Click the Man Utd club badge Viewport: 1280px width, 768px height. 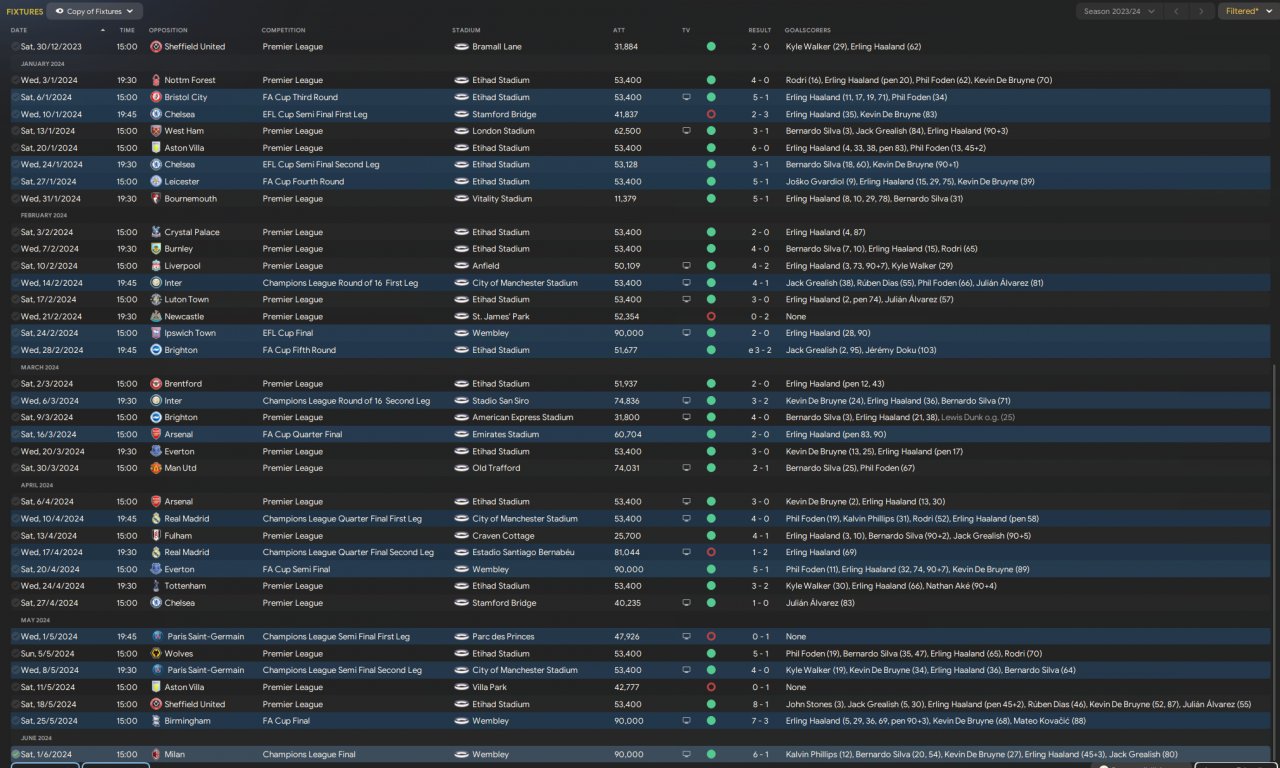pos(156,468)
